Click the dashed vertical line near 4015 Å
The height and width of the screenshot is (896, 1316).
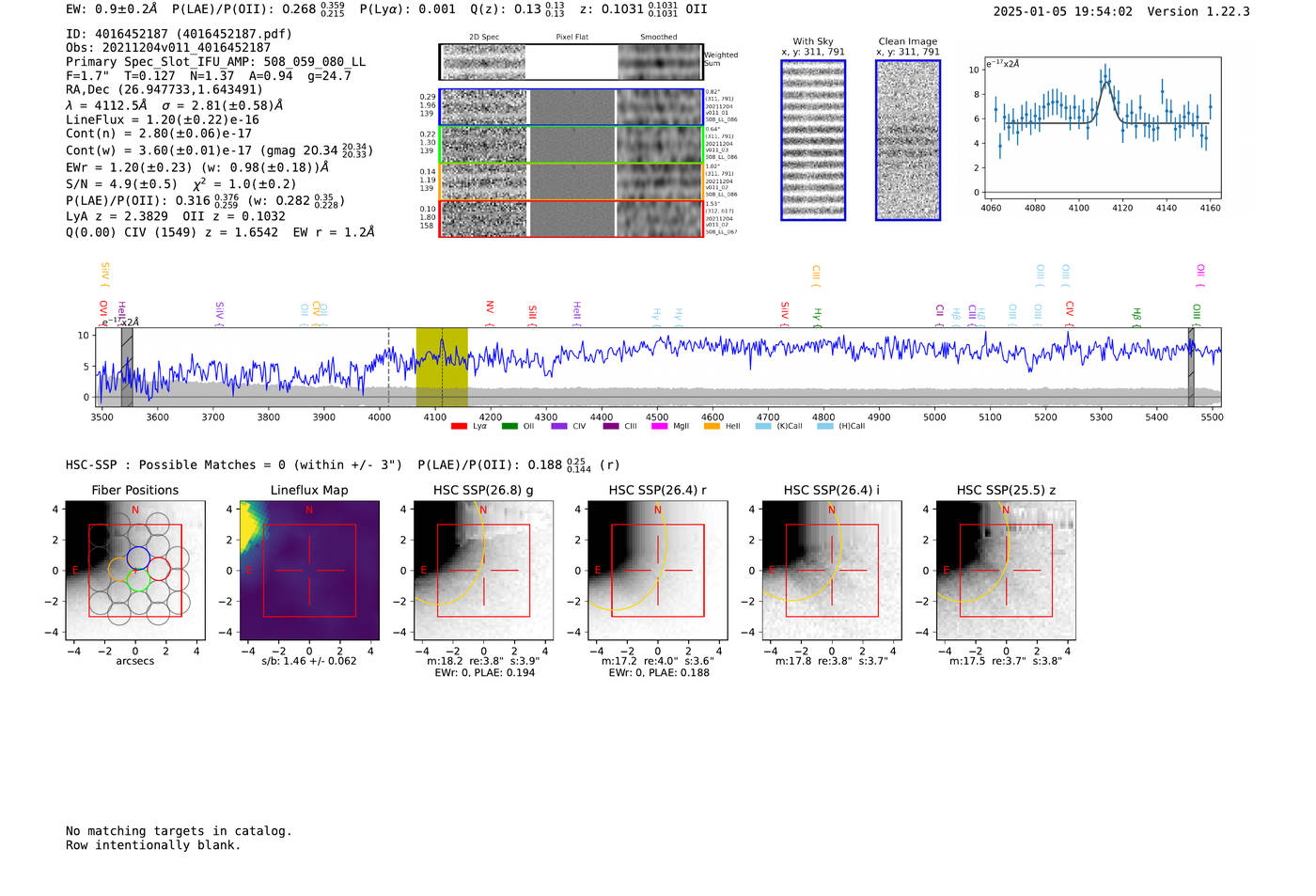389,368
